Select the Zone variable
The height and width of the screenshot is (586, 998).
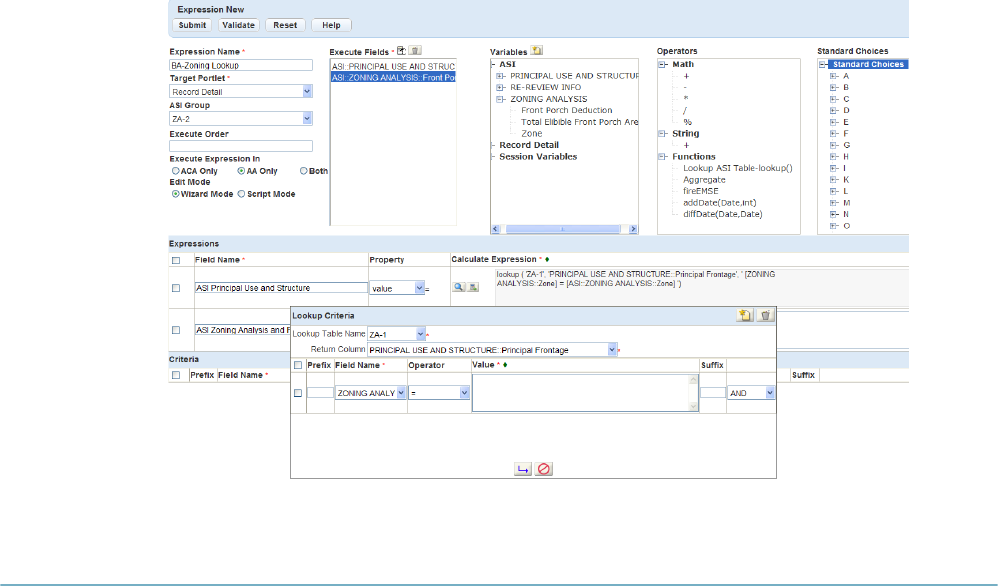(531, 134)
